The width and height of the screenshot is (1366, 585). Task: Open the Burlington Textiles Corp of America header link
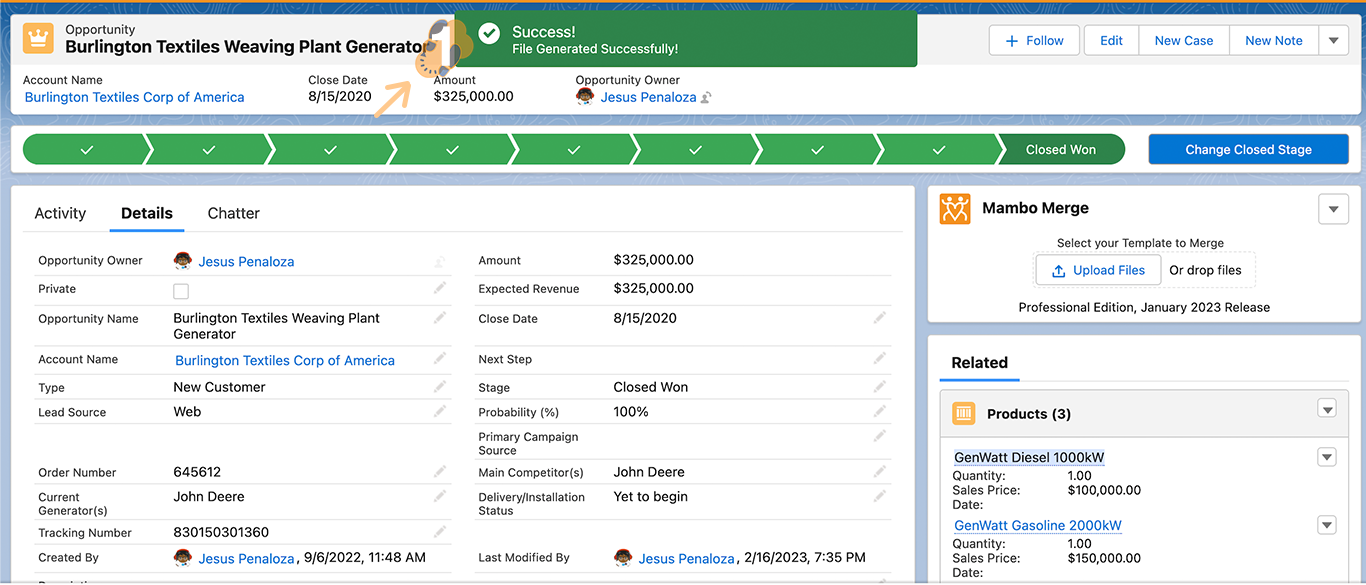click(134, 97)
